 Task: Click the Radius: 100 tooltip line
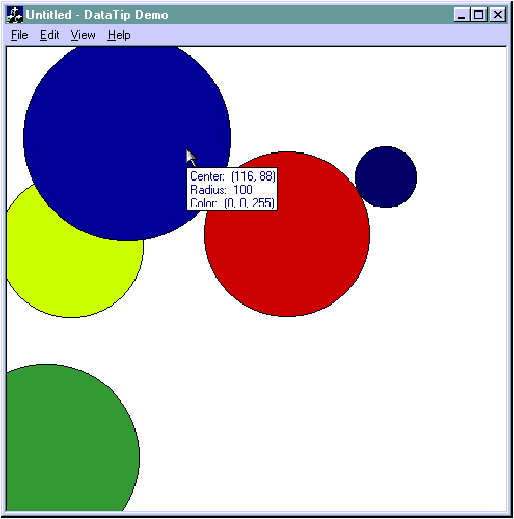pos(221,190)
